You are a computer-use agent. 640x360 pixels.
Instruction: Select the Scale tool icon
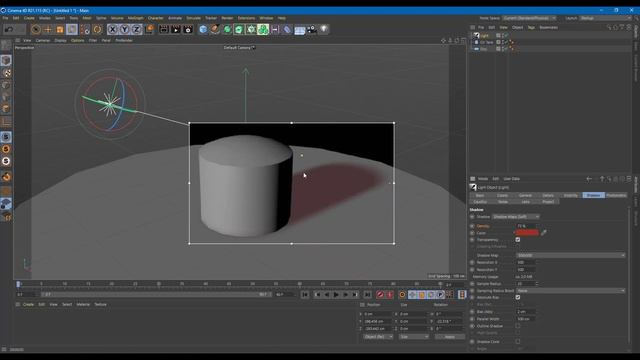(x=60, y=29)
